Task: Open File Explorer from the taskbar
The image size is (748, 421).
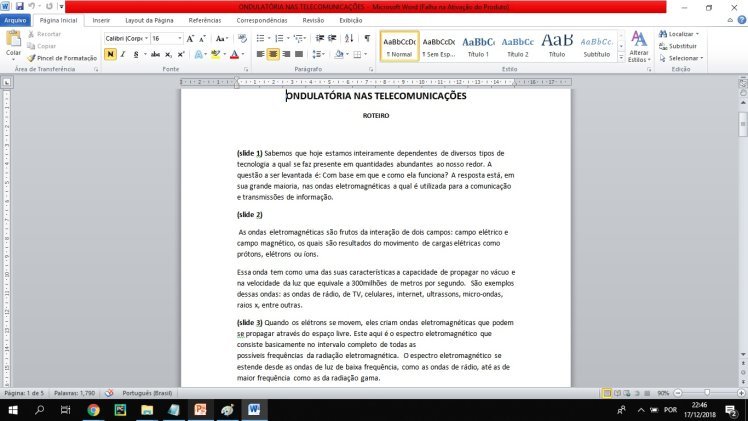Action: (x=147, y=410)
